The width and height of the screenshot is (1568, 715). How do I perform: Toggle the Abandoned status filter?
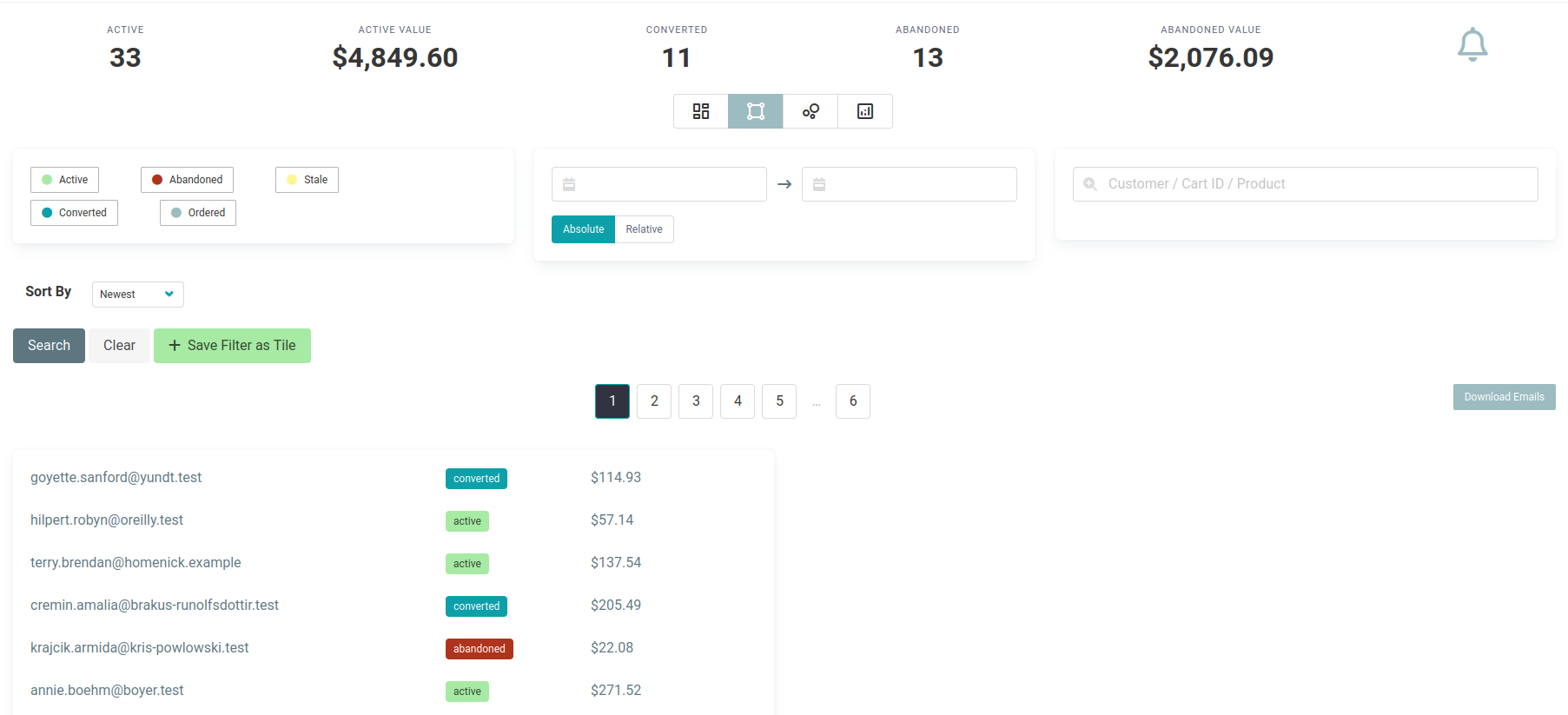click(x=187, y=180)
